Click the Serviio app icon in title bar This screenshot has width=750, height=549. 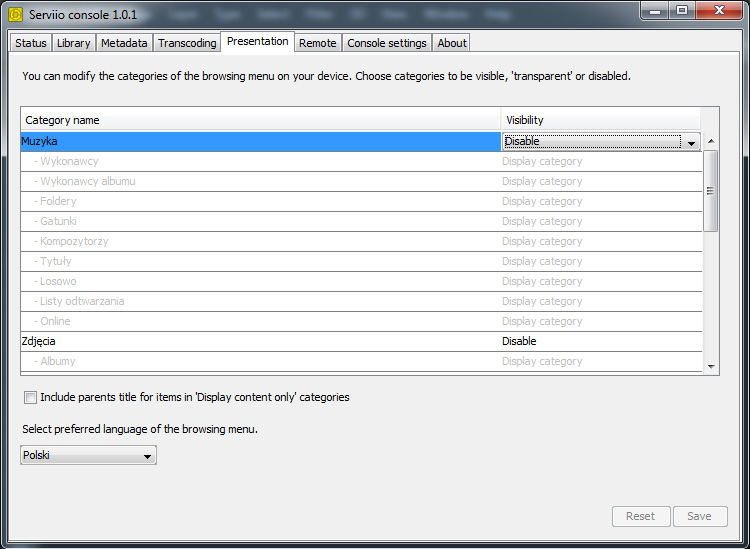(15, 14)
